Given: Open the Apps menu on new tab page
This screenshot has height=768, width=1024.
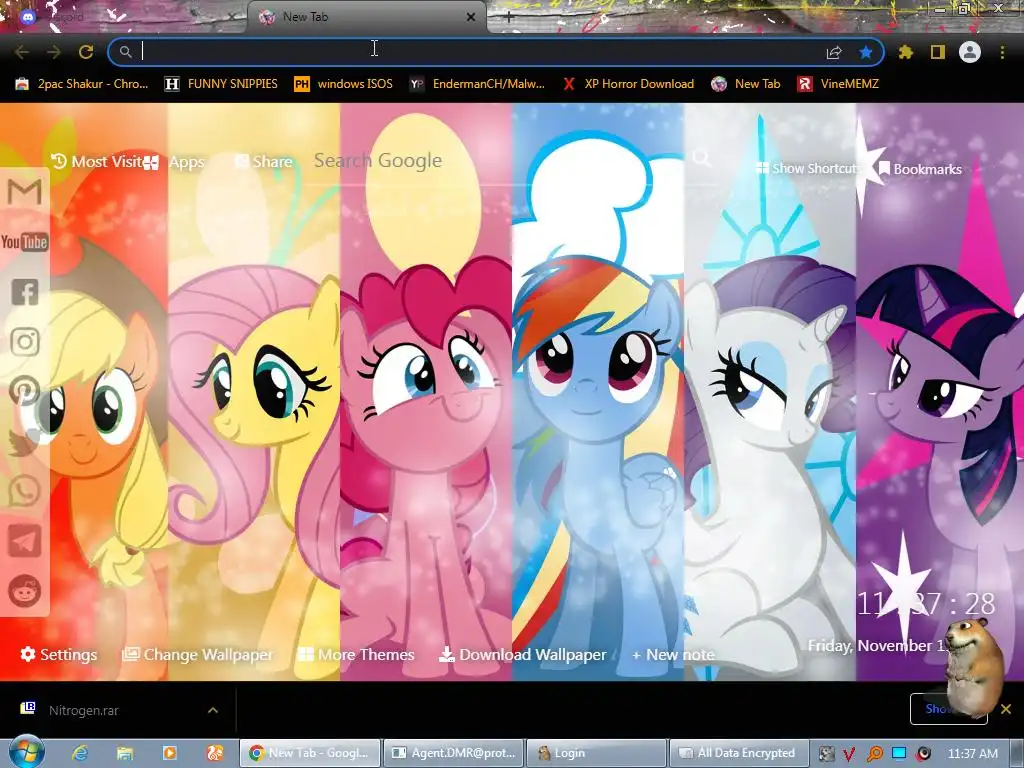Looking at the screenshot, I should tap(174, 161).
